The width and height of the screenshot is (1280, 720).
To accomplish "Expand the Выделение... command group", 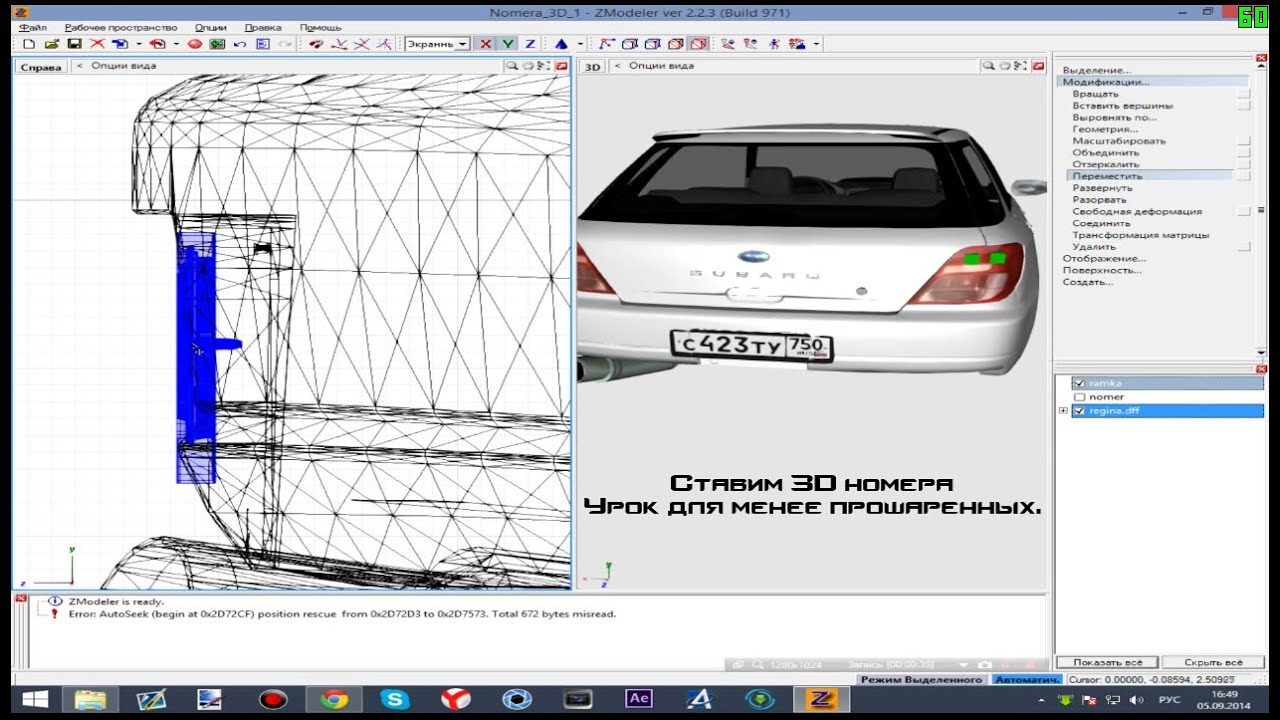I will pyautogui.click(x=1096, y=70).
